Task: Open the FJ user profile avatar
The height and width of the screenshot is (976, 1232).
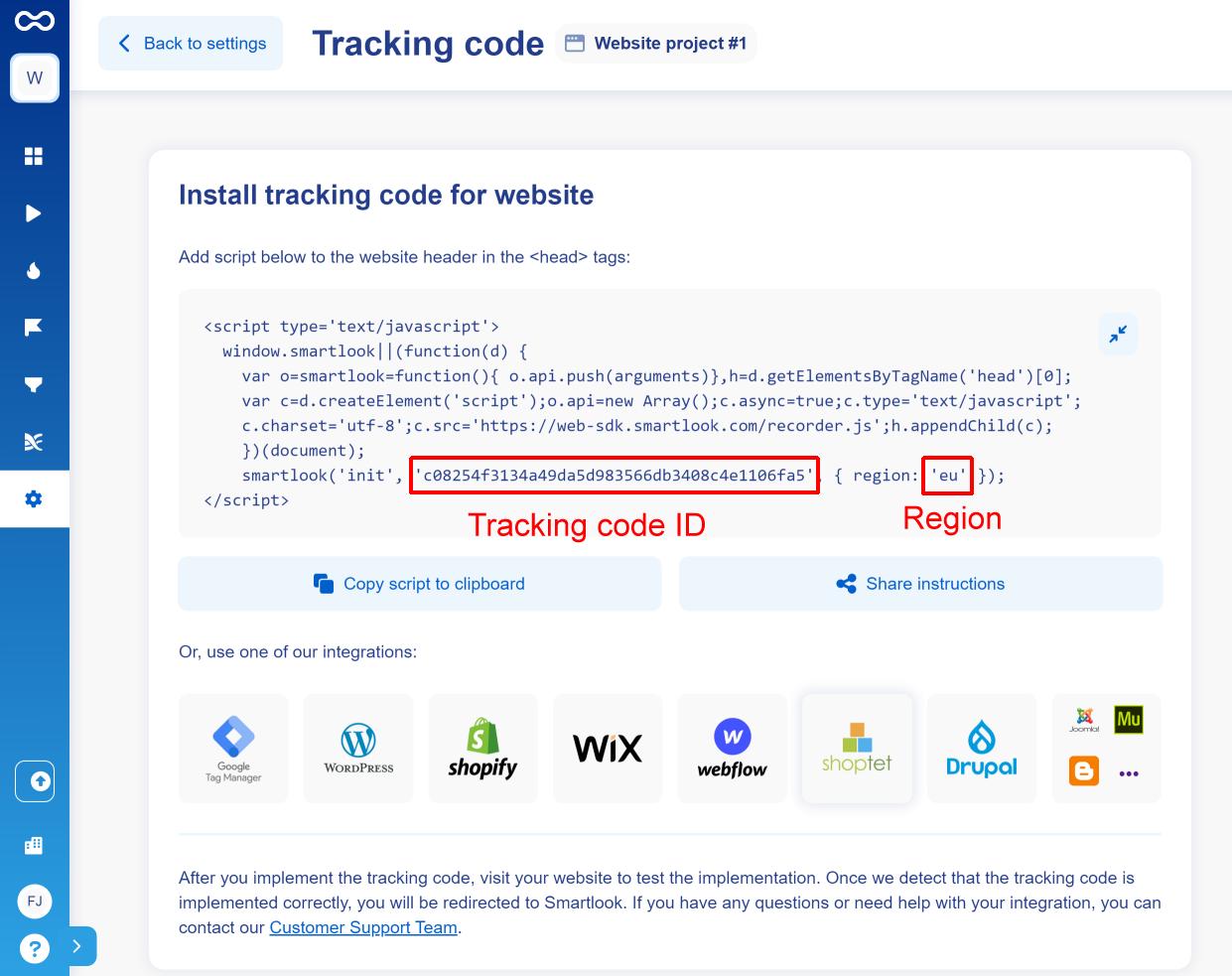Action: (35, 902)
